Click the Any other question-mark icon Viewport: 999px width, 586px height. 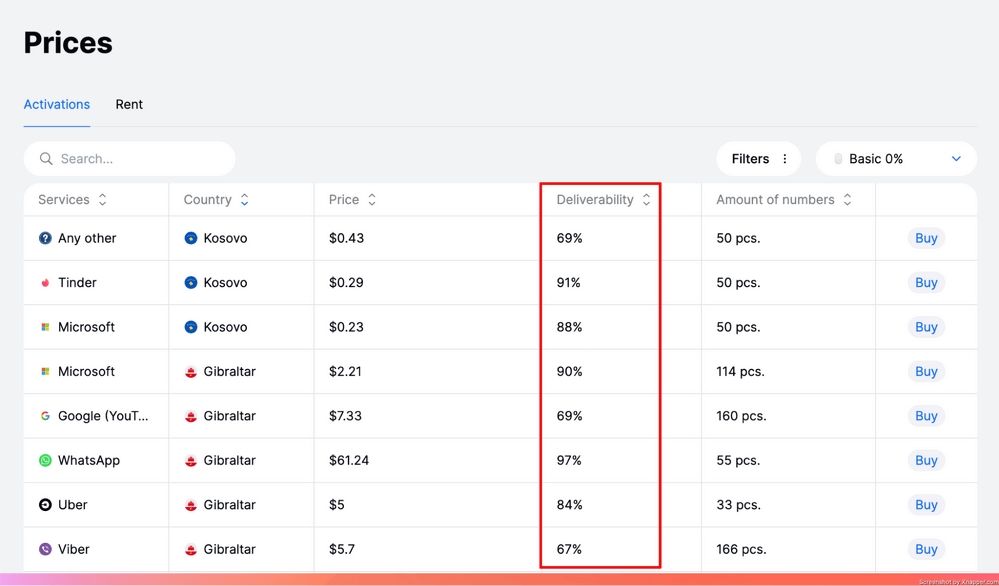coord(45,238)
